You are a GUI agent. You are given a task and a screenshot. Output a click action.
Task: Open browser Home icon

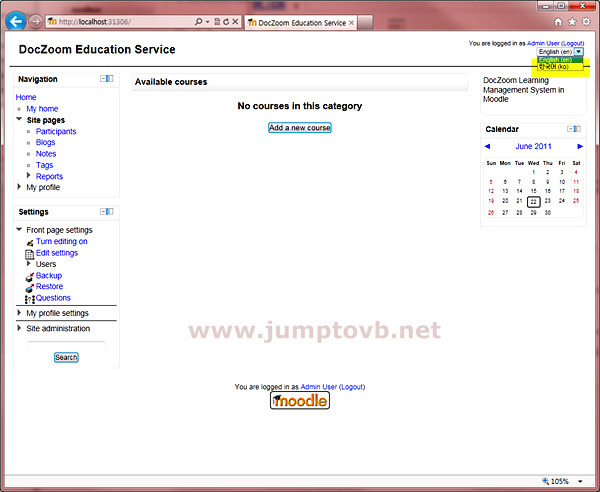point(558,22)
